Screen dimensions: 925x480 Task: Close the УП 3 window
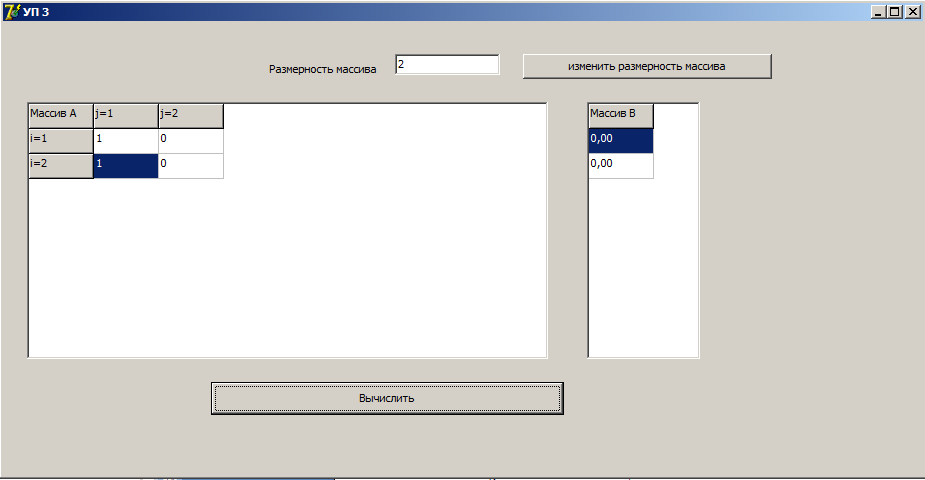(913, 12)
